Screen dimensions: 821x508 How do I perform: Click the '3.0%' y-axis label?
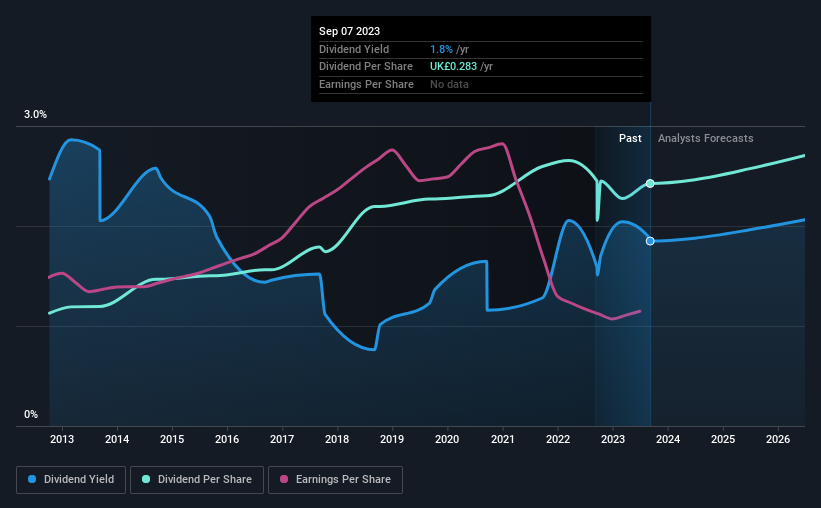click(x=35, y=115)
